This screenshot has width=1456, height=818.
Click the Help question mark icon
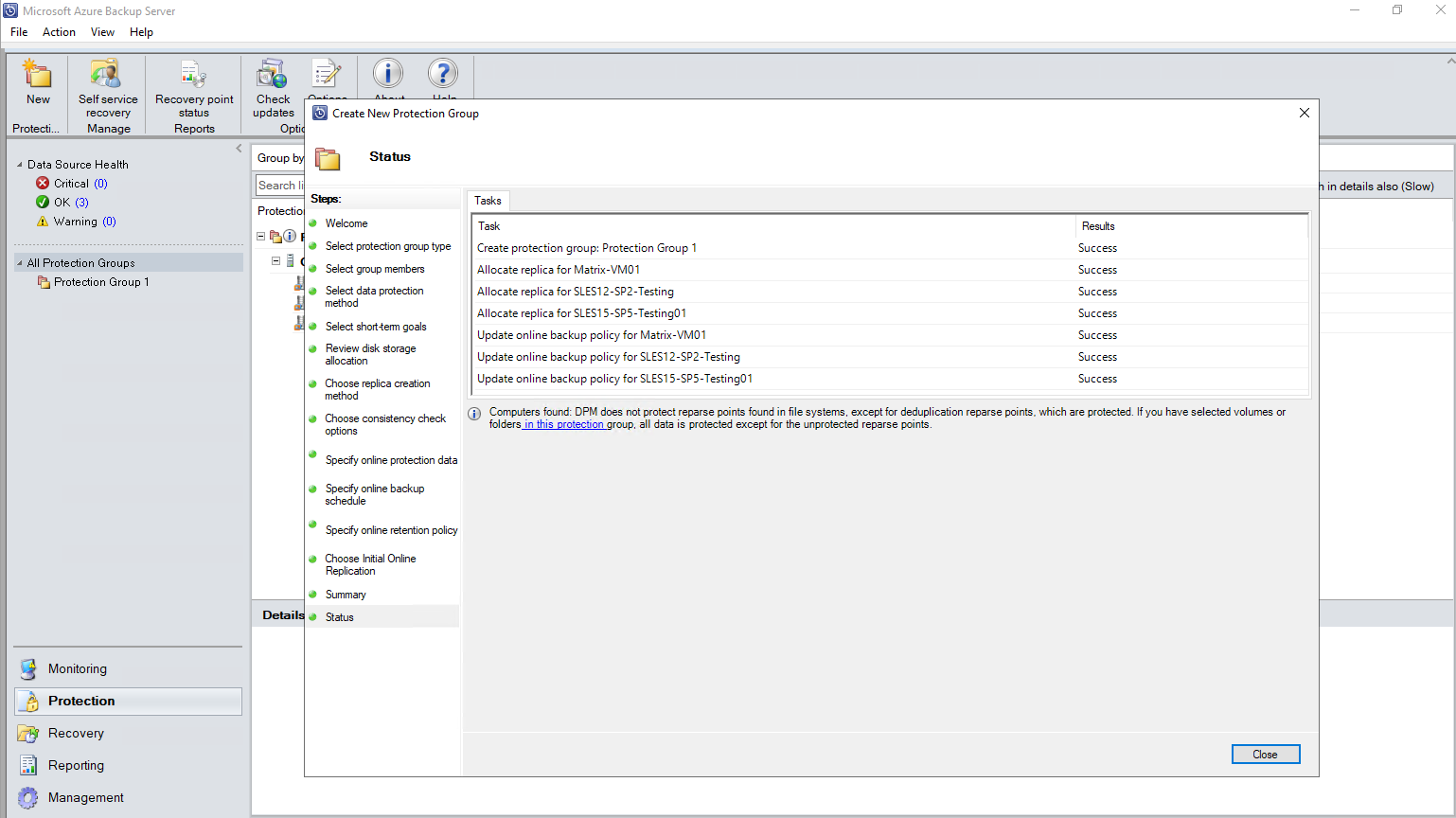coord(443,73)
